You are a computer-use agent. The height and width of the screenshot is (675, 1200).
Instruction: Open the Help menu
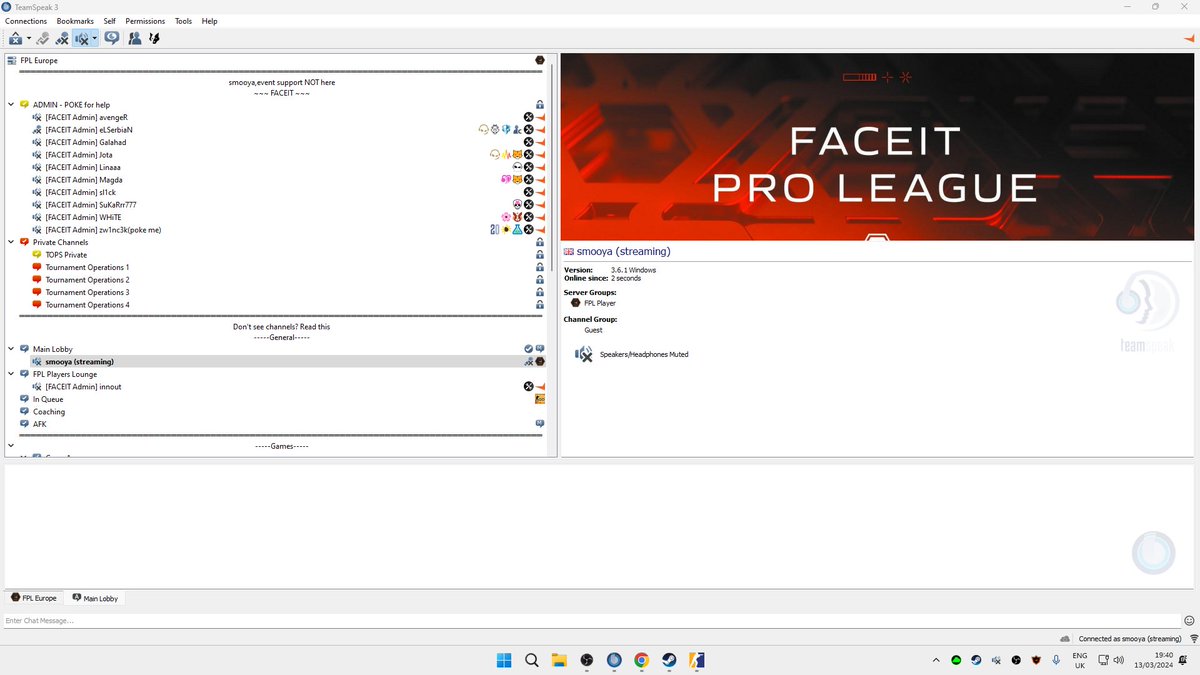click(210, 21)
